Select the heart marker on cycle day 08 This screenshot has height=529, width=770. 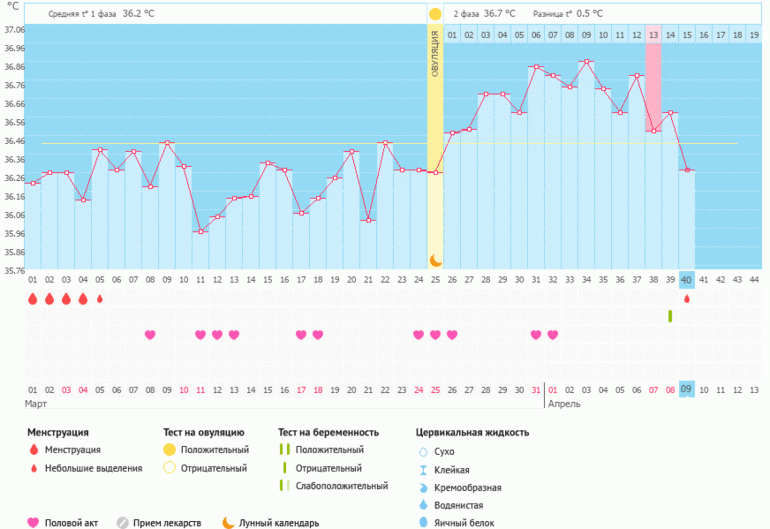click(150, 335)
